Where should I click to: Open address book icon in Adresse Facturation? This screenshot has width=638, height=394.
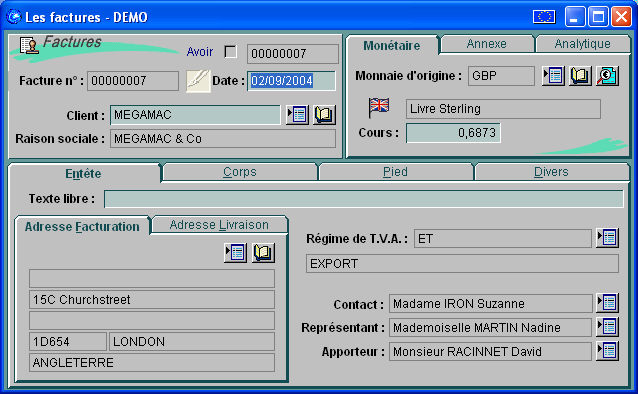263,253
